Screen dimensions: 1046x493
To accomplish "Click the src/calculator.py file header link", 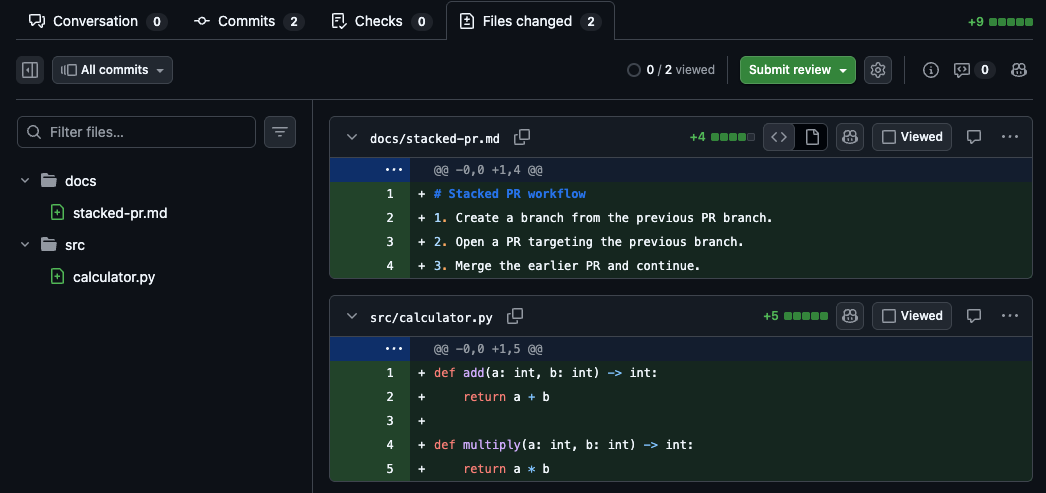I will pos(431,318).
